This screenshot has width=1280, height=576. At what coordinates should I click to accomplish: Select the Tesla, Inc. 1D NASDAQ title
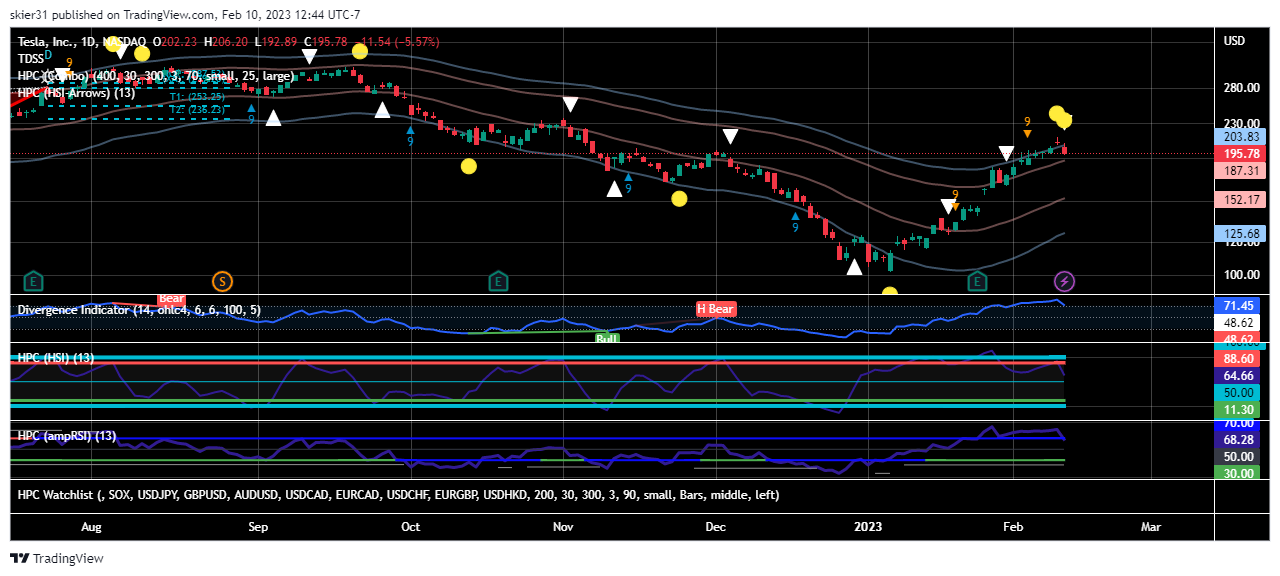point(81,42)
